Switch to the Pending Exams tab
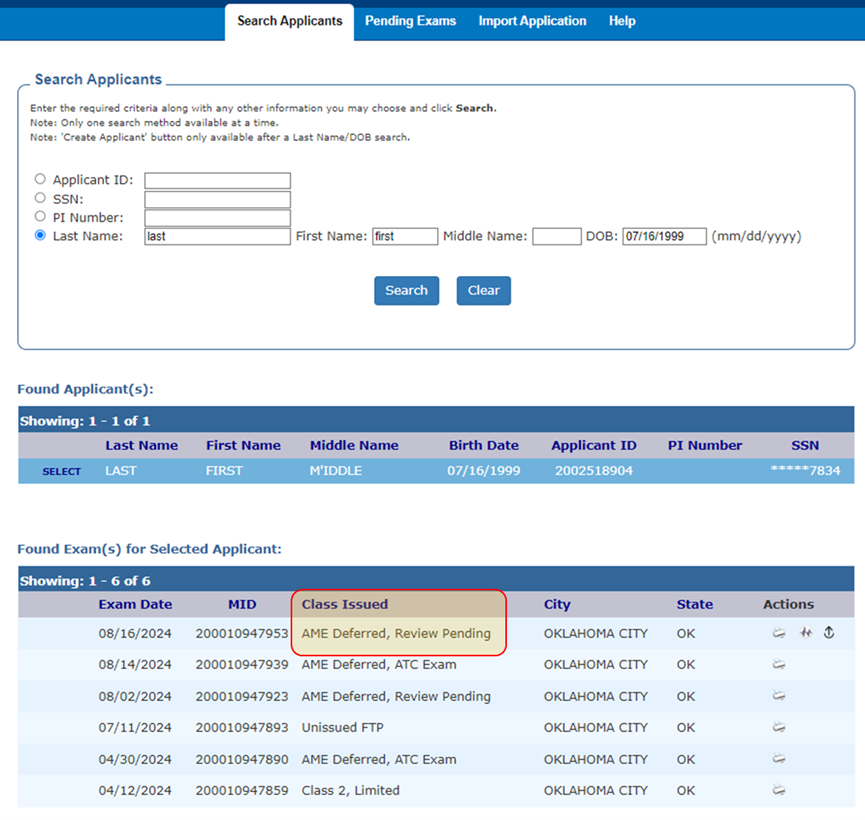The height and width of the screenshot is (820, 865). tap(410, 21)
